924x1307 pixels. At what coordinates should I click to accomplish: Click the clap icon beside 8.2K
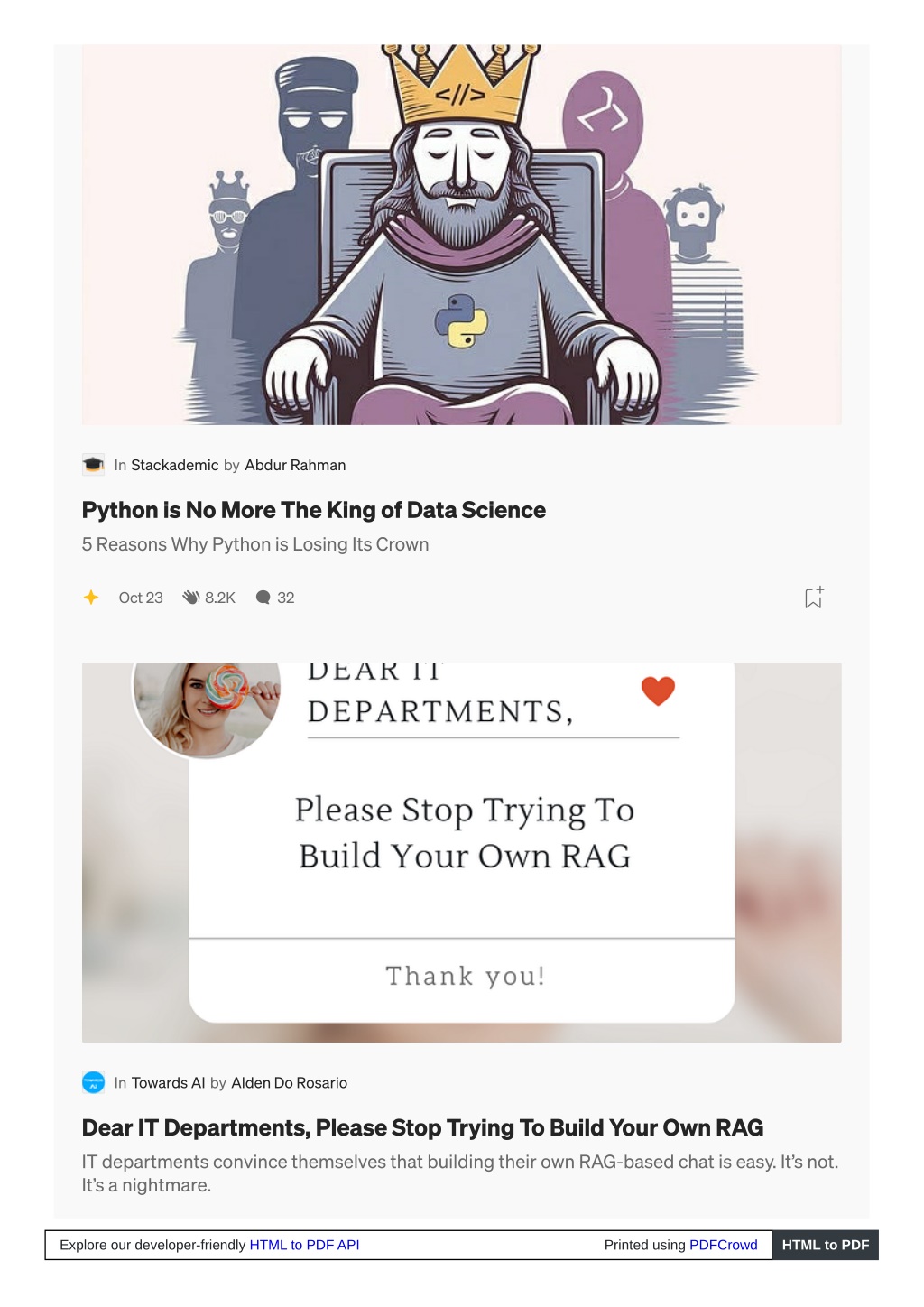click(191, 598)
